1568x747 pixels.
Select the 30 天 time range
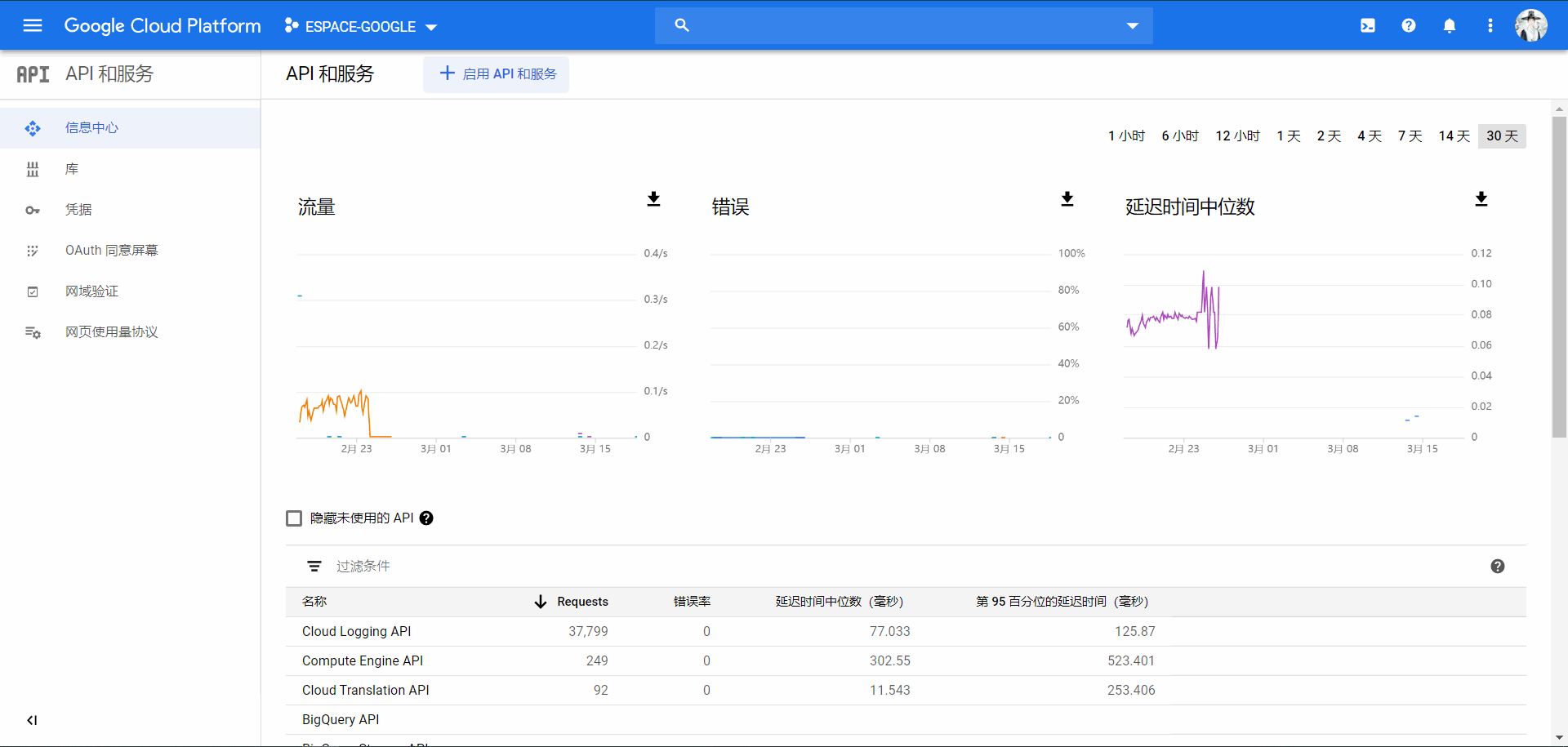click(x=1502, y=136)
